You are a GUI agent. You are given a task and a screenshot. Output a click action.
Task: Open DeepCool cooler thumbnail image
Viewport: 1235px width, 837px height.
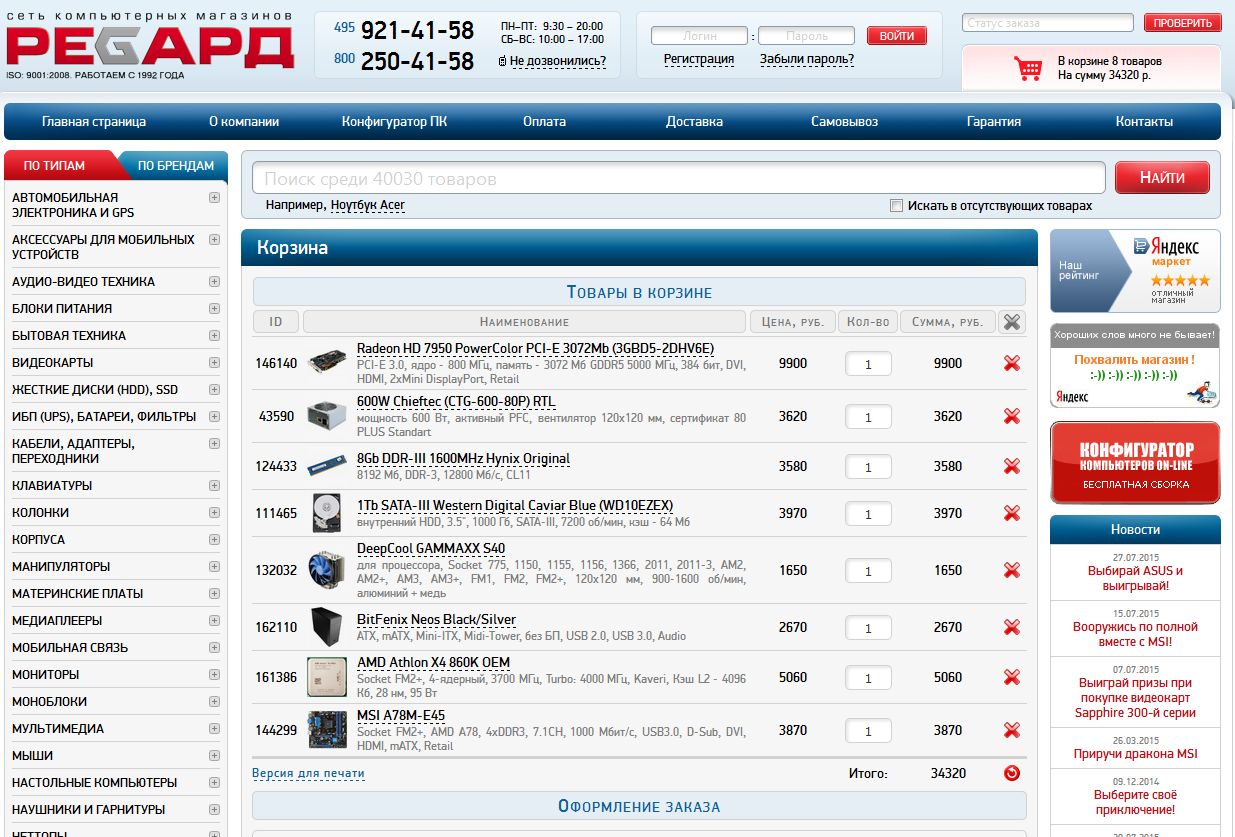click(x=328, y=570)
